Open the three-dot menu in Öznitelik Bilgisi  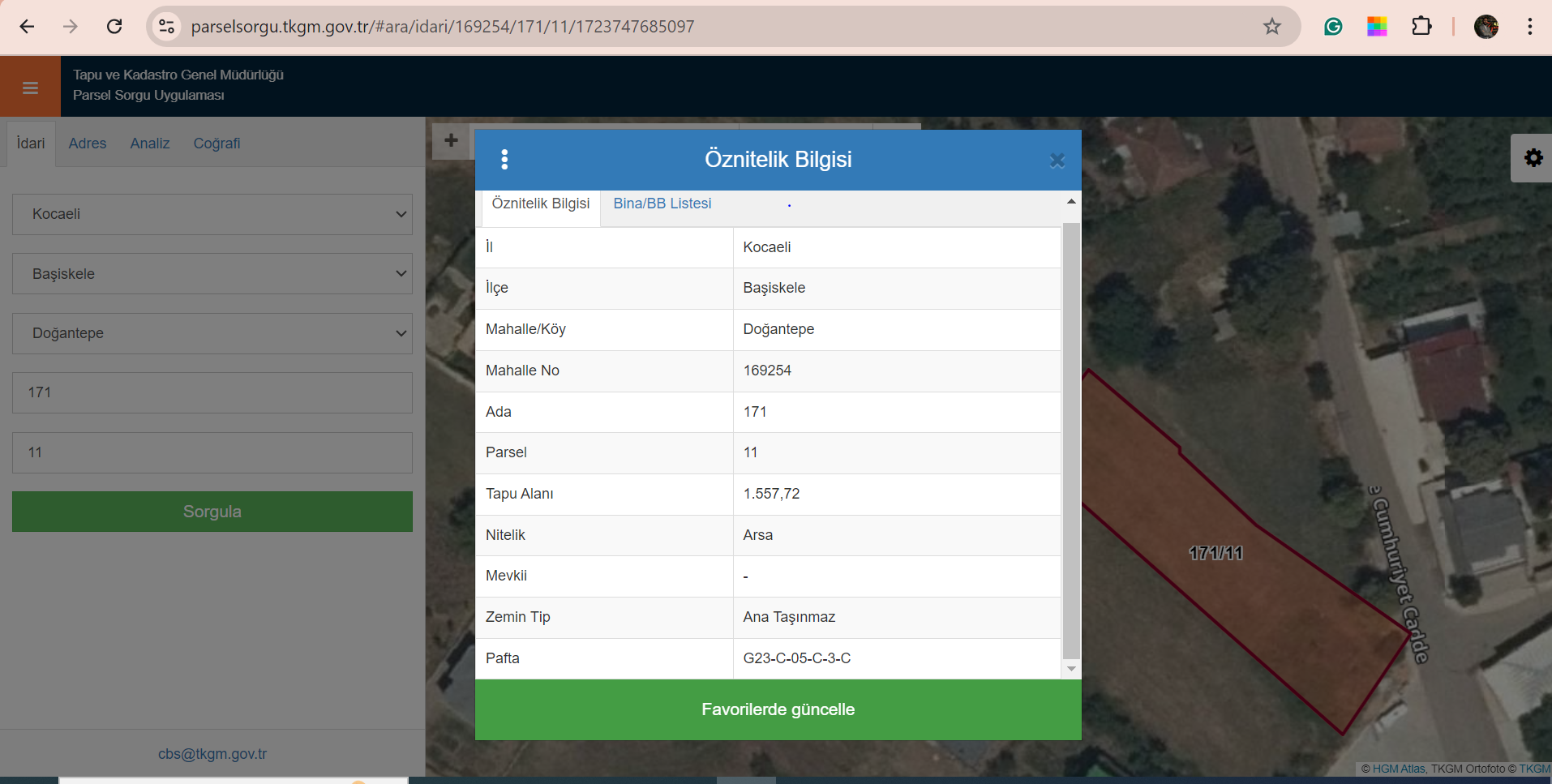(x=504, y=160)
